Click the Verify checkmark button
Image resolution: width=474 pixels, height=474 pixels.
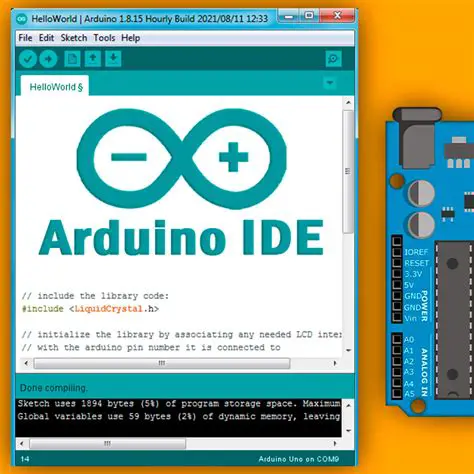[x=28, y=59]
